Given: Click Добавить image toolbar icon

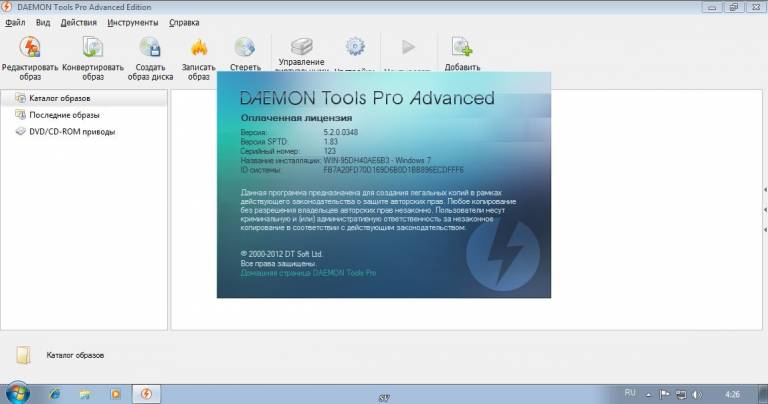Looking at the screenshot, I should point(462,48).
